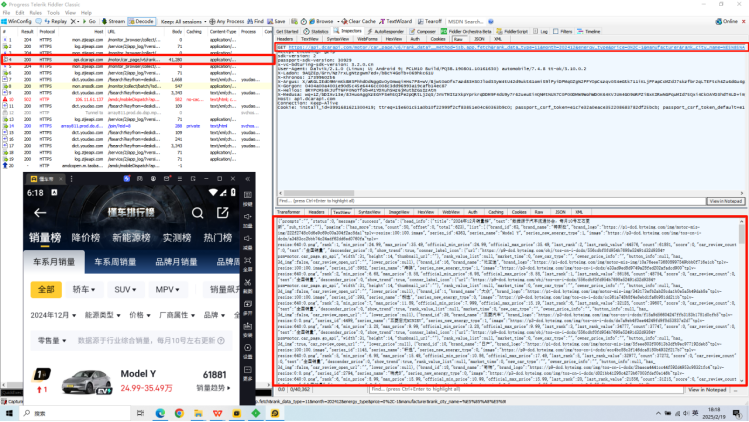
Task: Expand the MPV filter dropdown
Action: [168, 290]
